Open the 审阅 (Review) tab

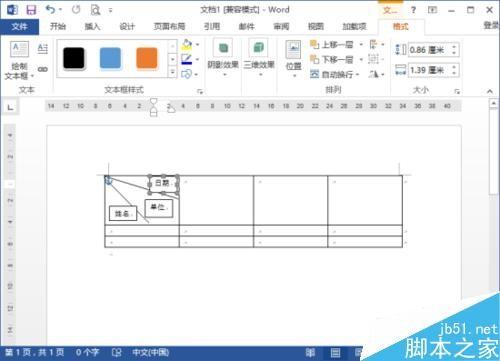(281, 26)
